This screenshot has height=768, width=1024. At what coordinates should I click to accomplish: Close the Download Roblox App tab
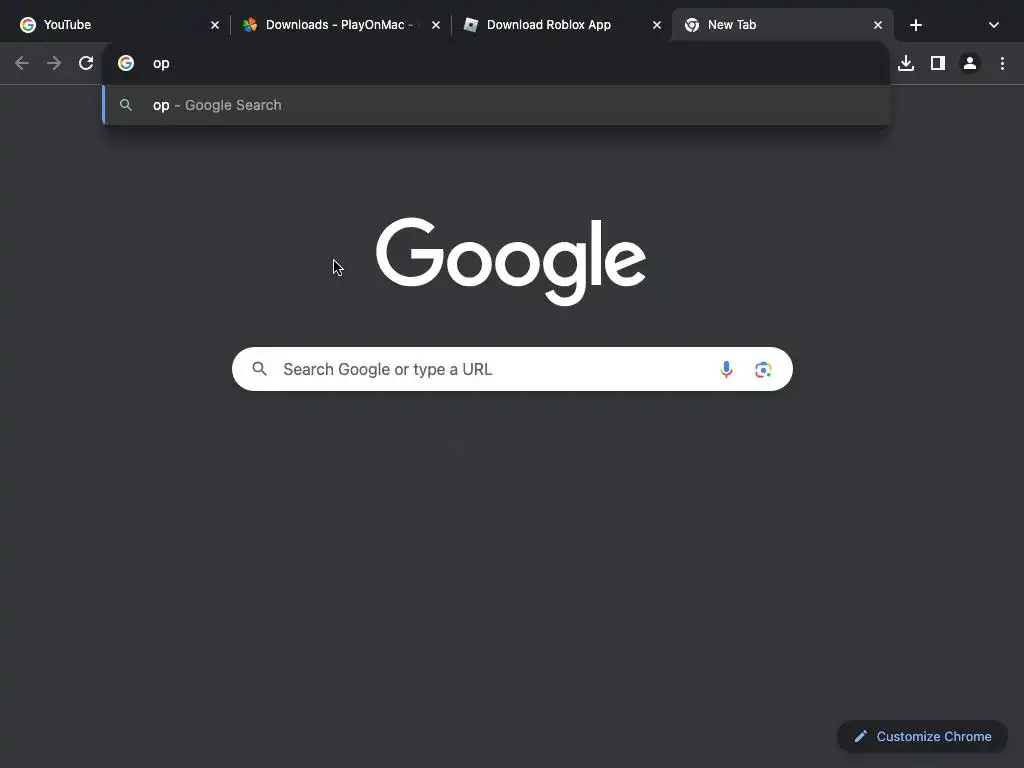click(x=656, y=25)
